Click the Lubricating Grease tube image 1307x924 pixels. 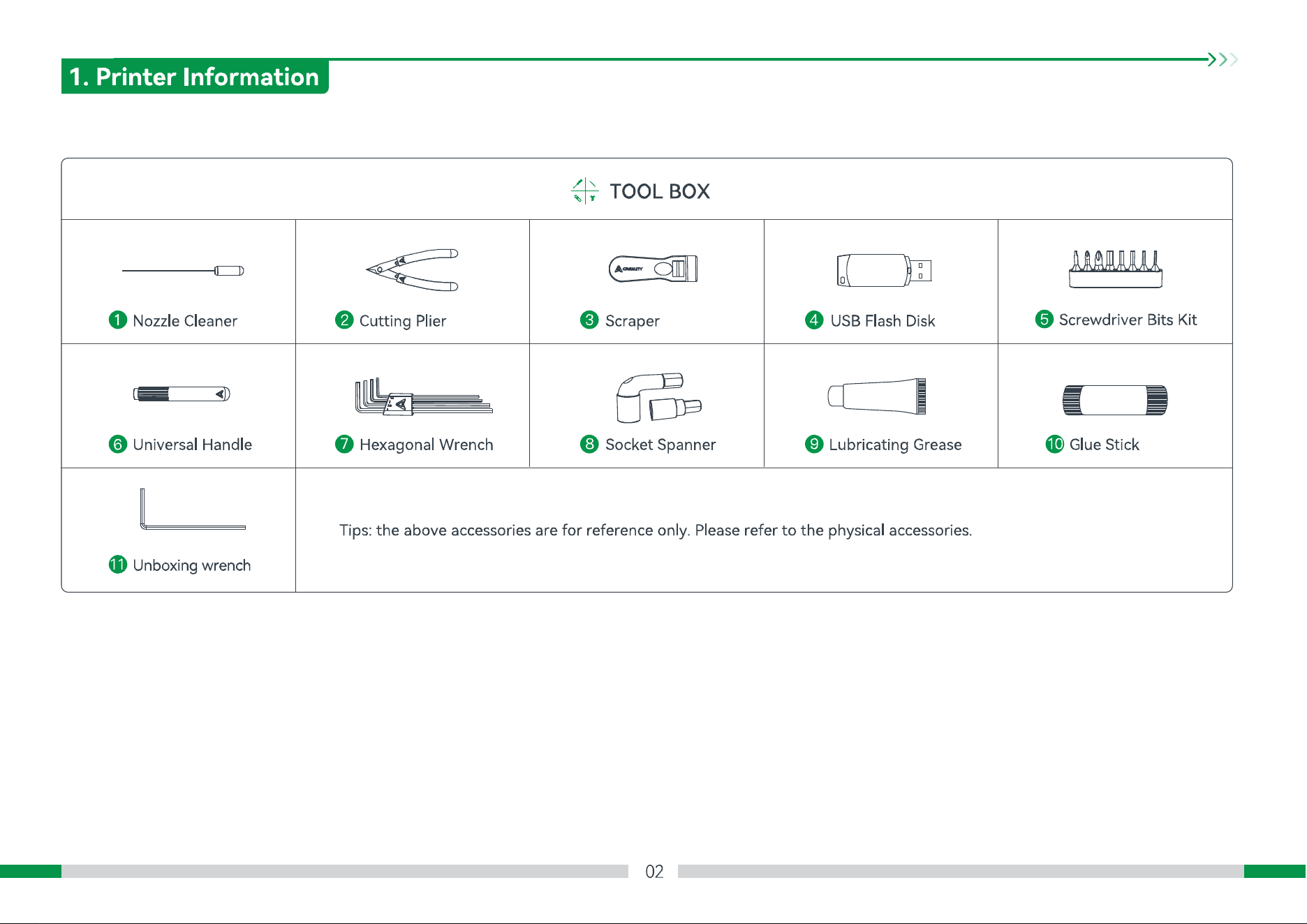[877, 396]
